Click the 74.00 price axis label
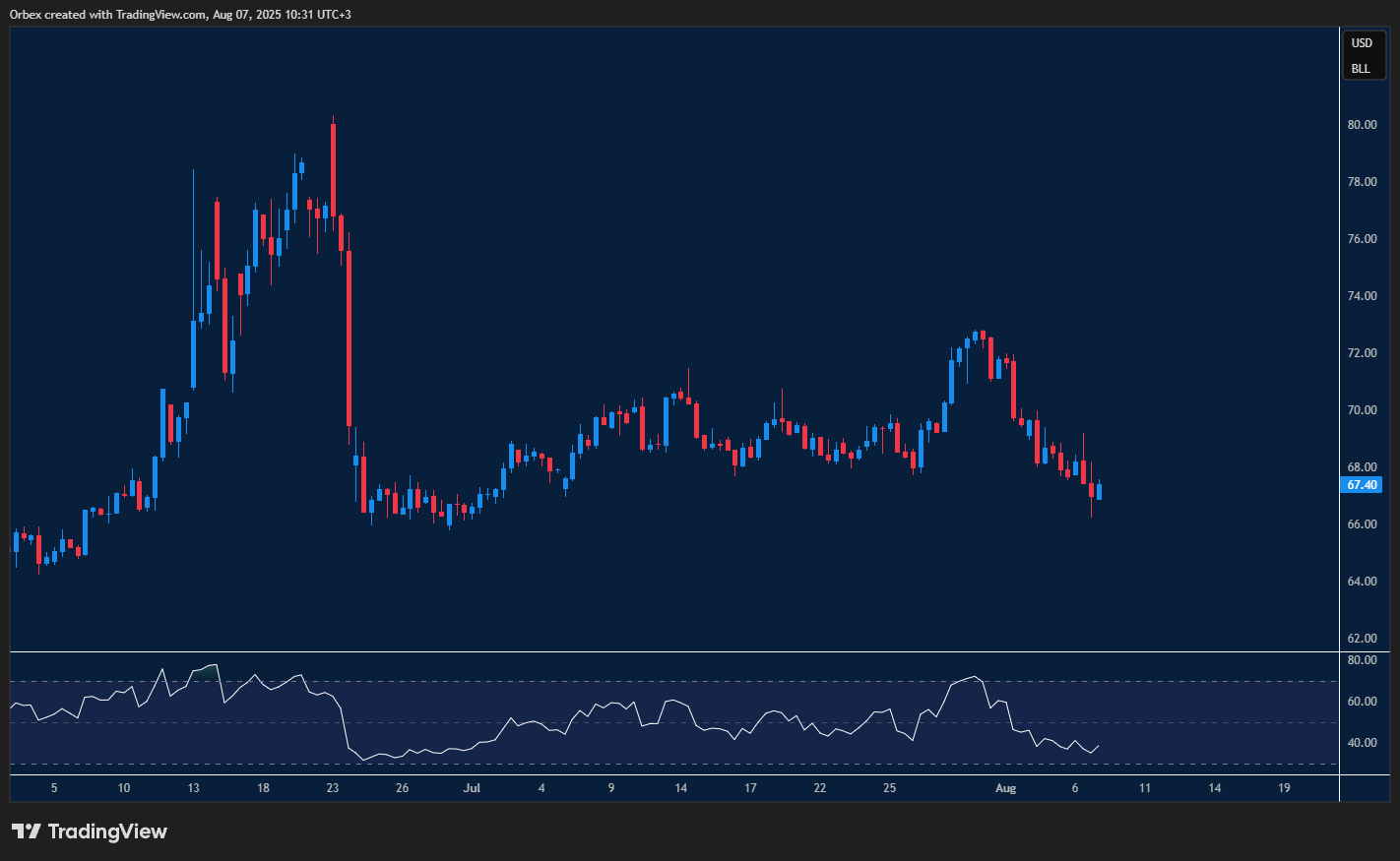Viewport: 1400px width, 861px height. 1362,296
